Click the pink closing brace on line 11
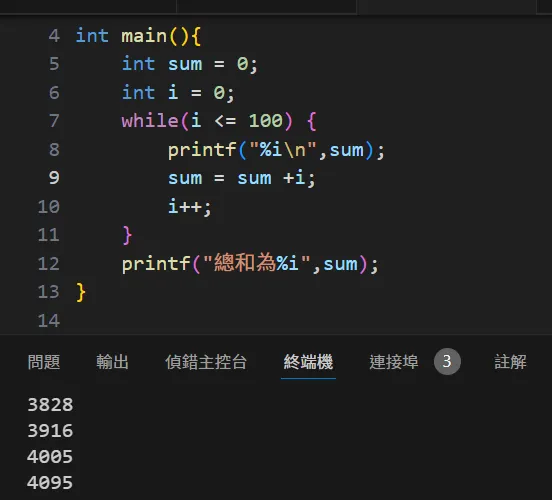Image resolution: width=552 pixels, height=500 pixels. pyautogui.click(x=127, y=235)
